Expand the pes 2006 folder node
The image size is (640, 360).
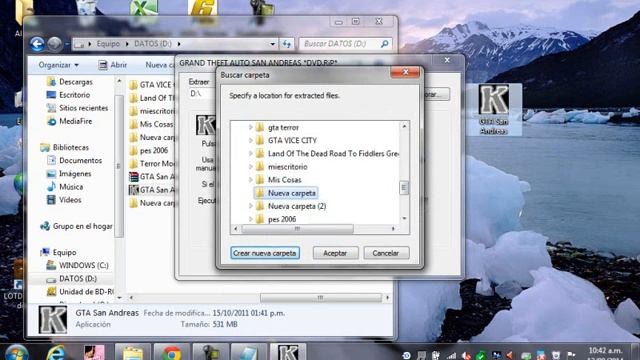tap(251, 219)
